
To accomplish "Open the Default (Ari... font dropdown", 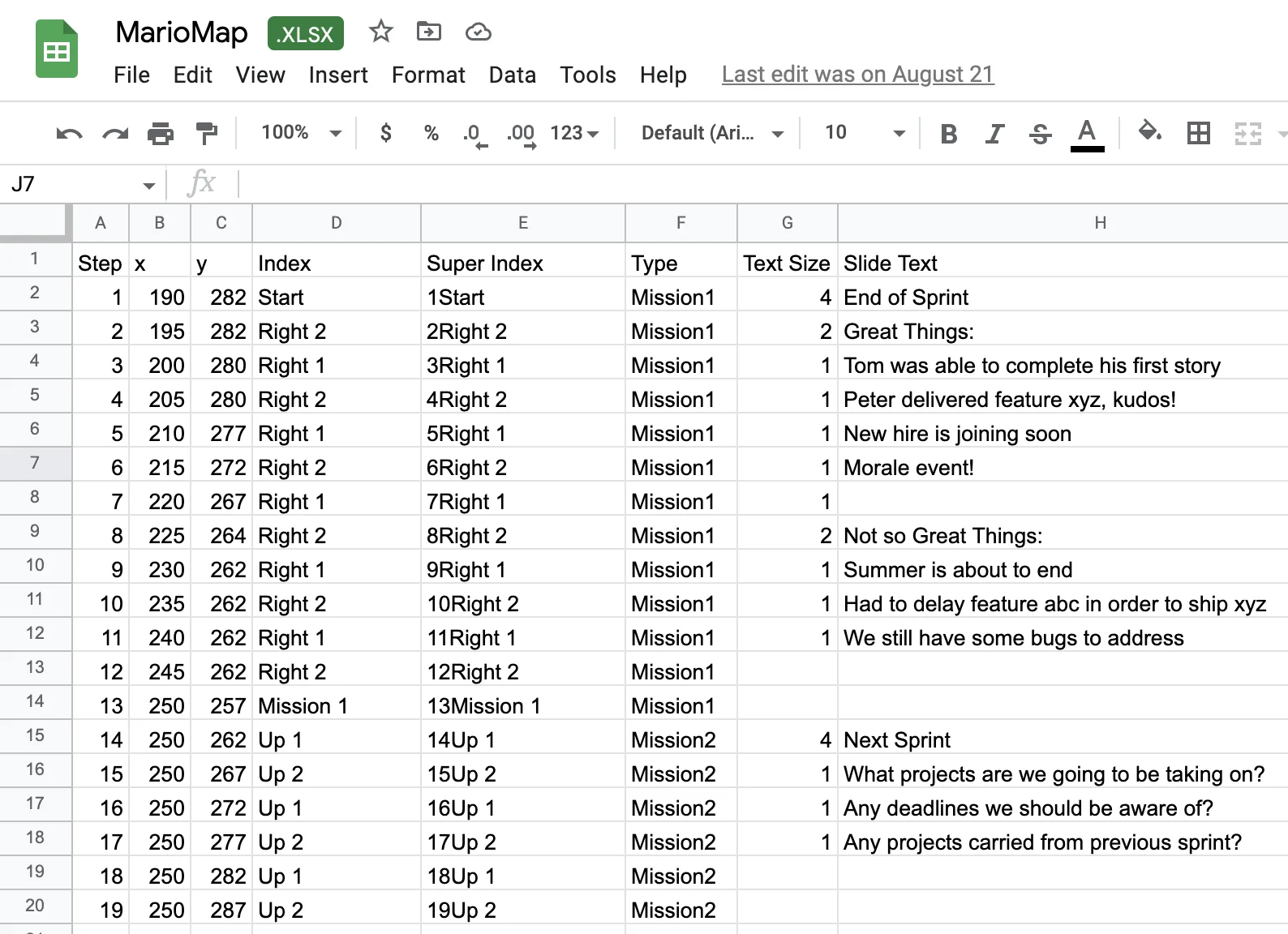I will pos(712,133).
